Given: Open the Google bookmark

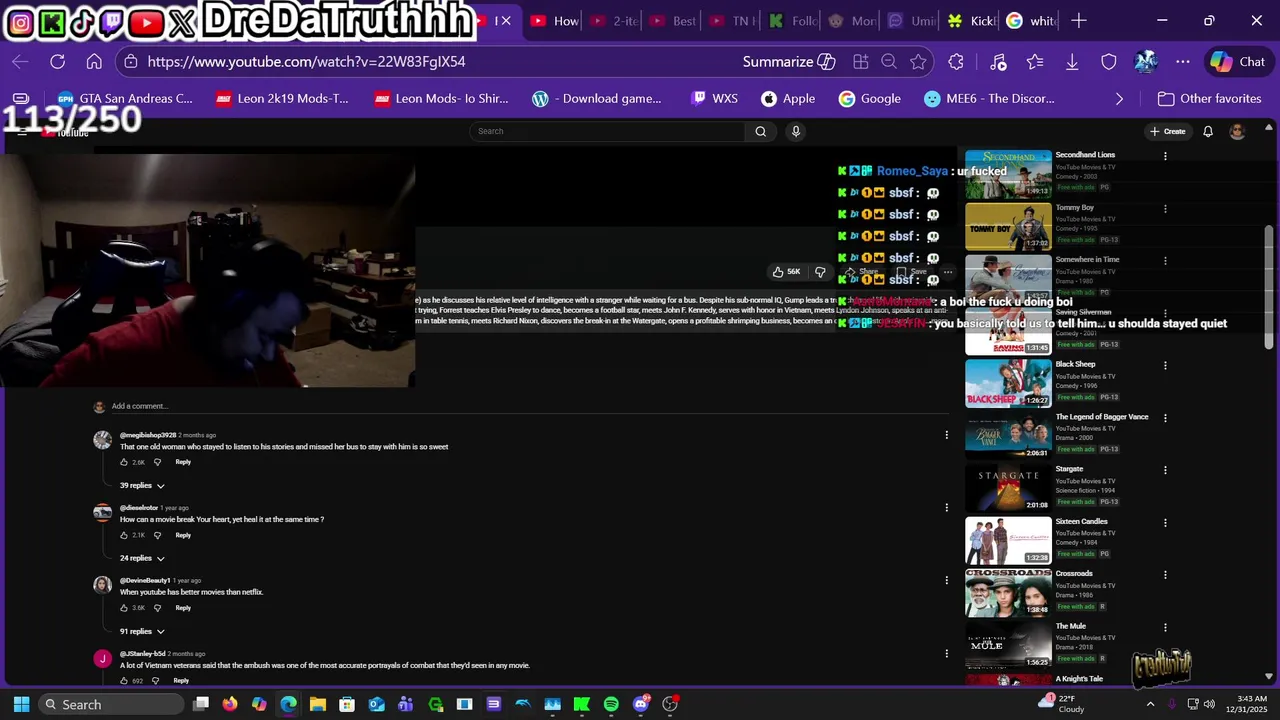Looking at the screenshot, I should [x=870, y=99].
